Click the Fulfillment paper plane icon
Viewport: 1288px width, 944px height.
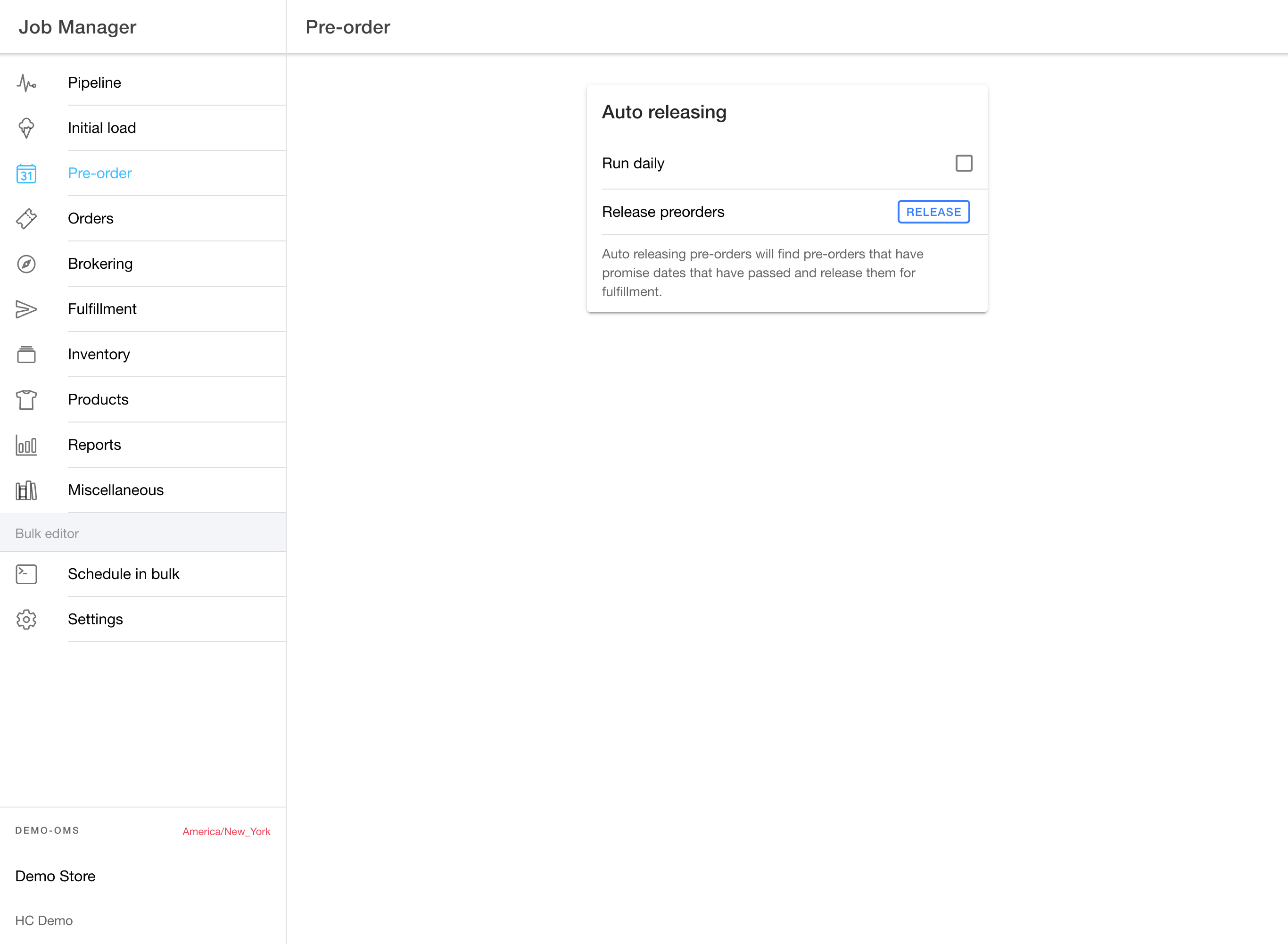(26, 309)
